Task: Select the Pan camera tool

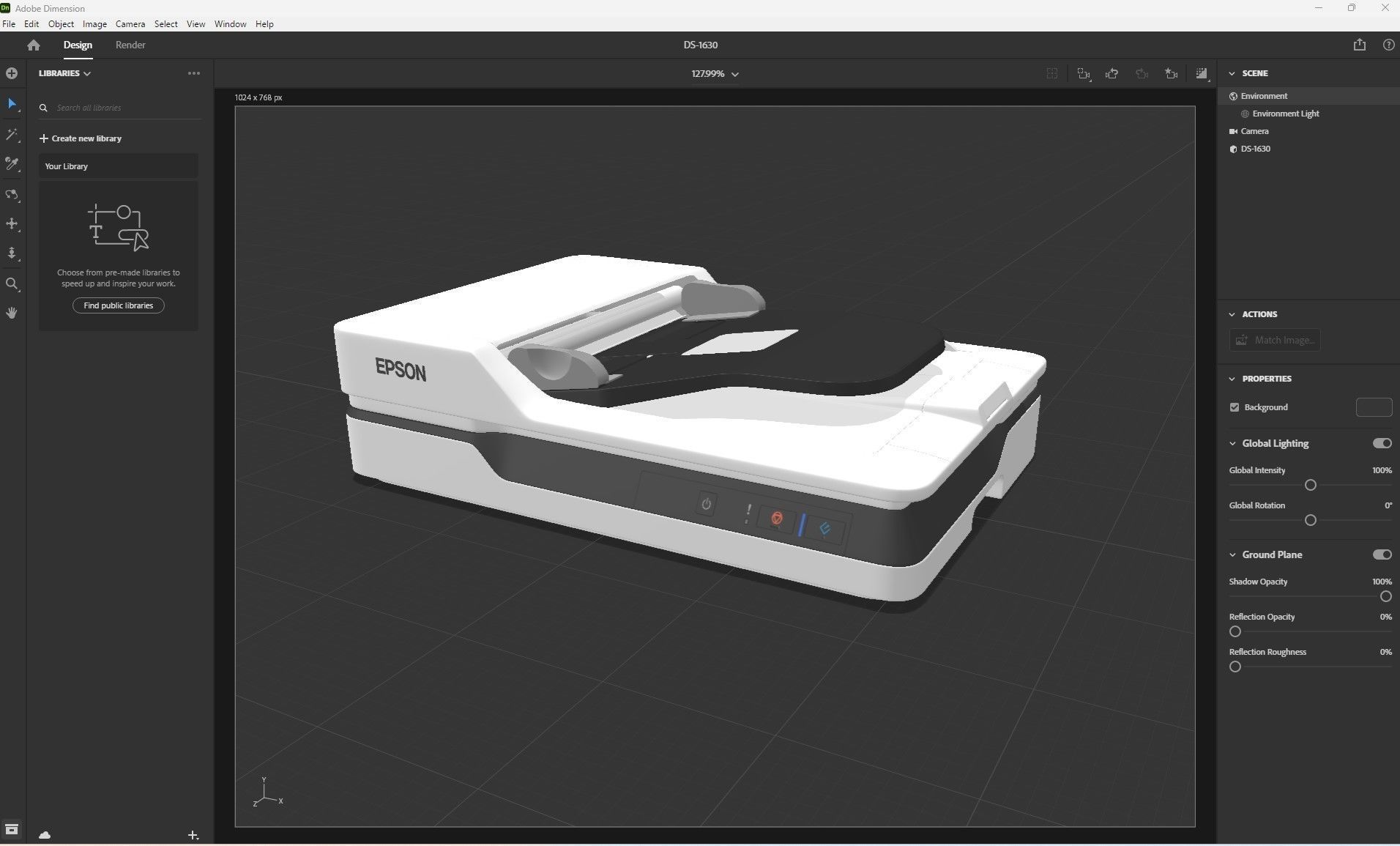Action: point(12,224)
